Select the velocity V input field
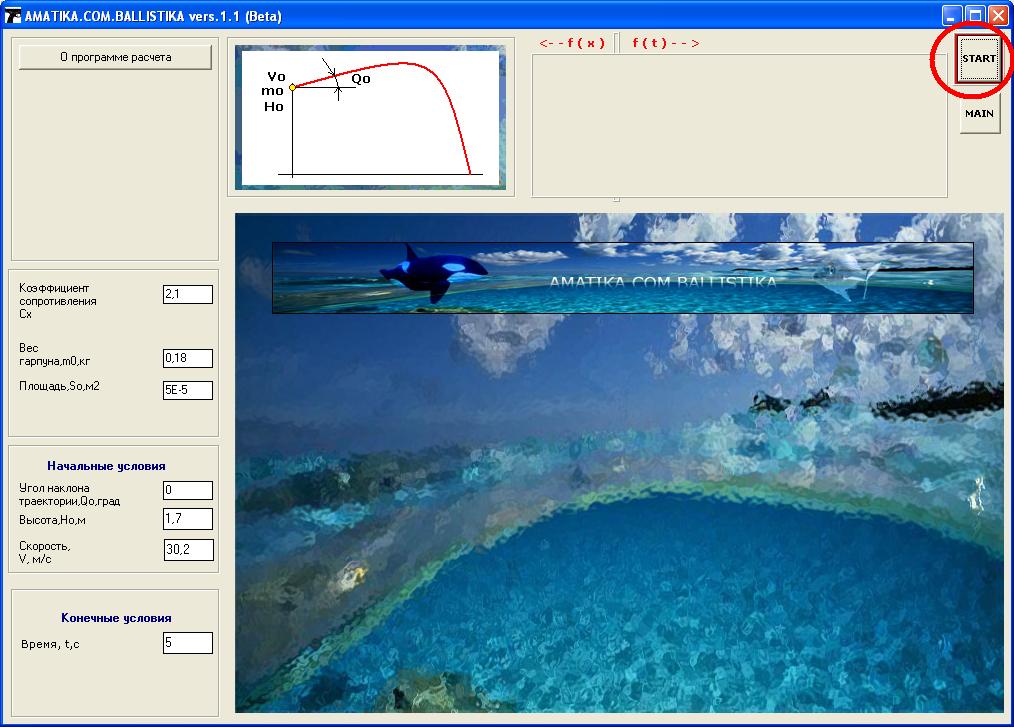 point(188,549)
